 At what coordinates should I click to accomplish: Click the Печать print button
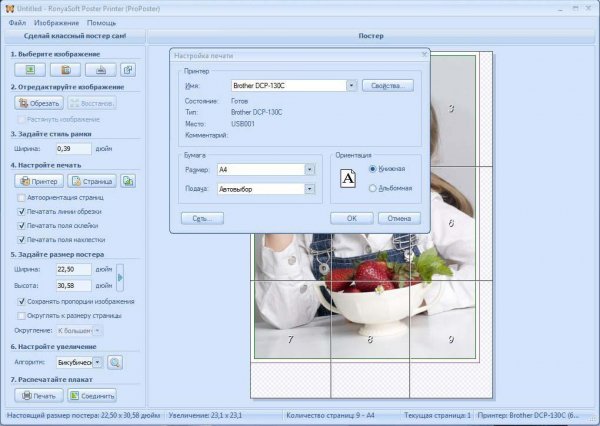39,395
